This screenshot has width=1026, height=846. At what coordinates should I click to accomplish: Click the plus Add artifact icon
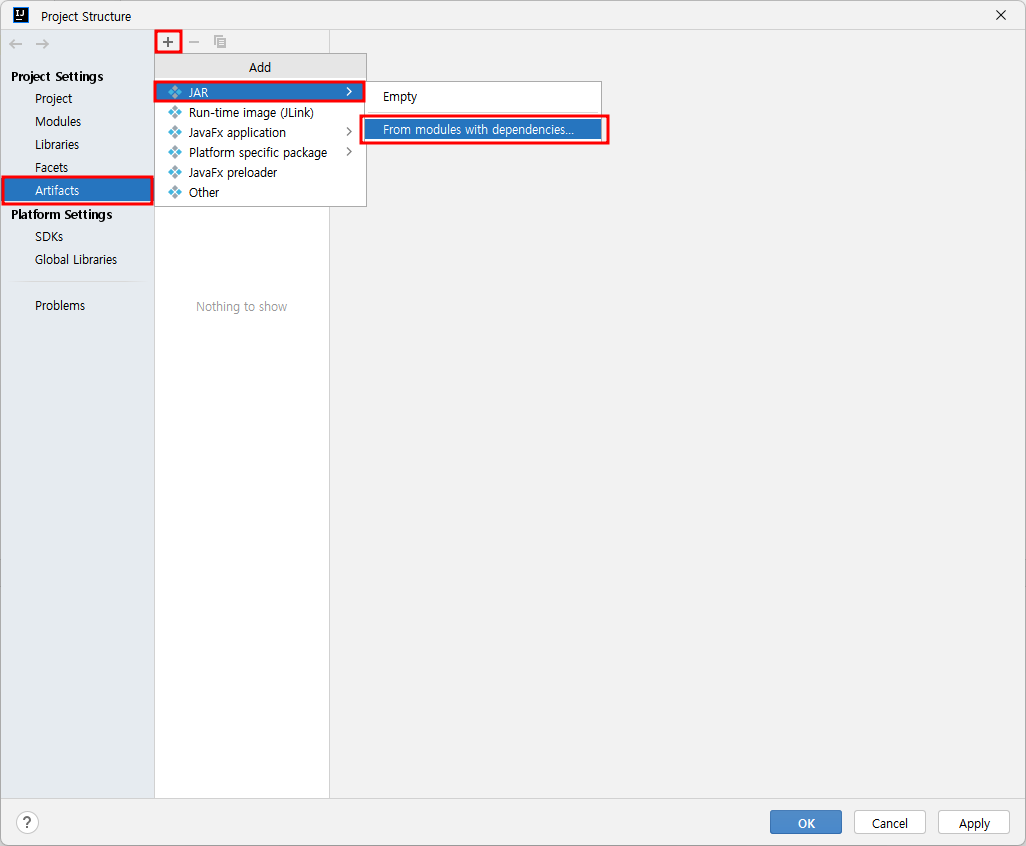pyautogui.click(x=168, y=42)
